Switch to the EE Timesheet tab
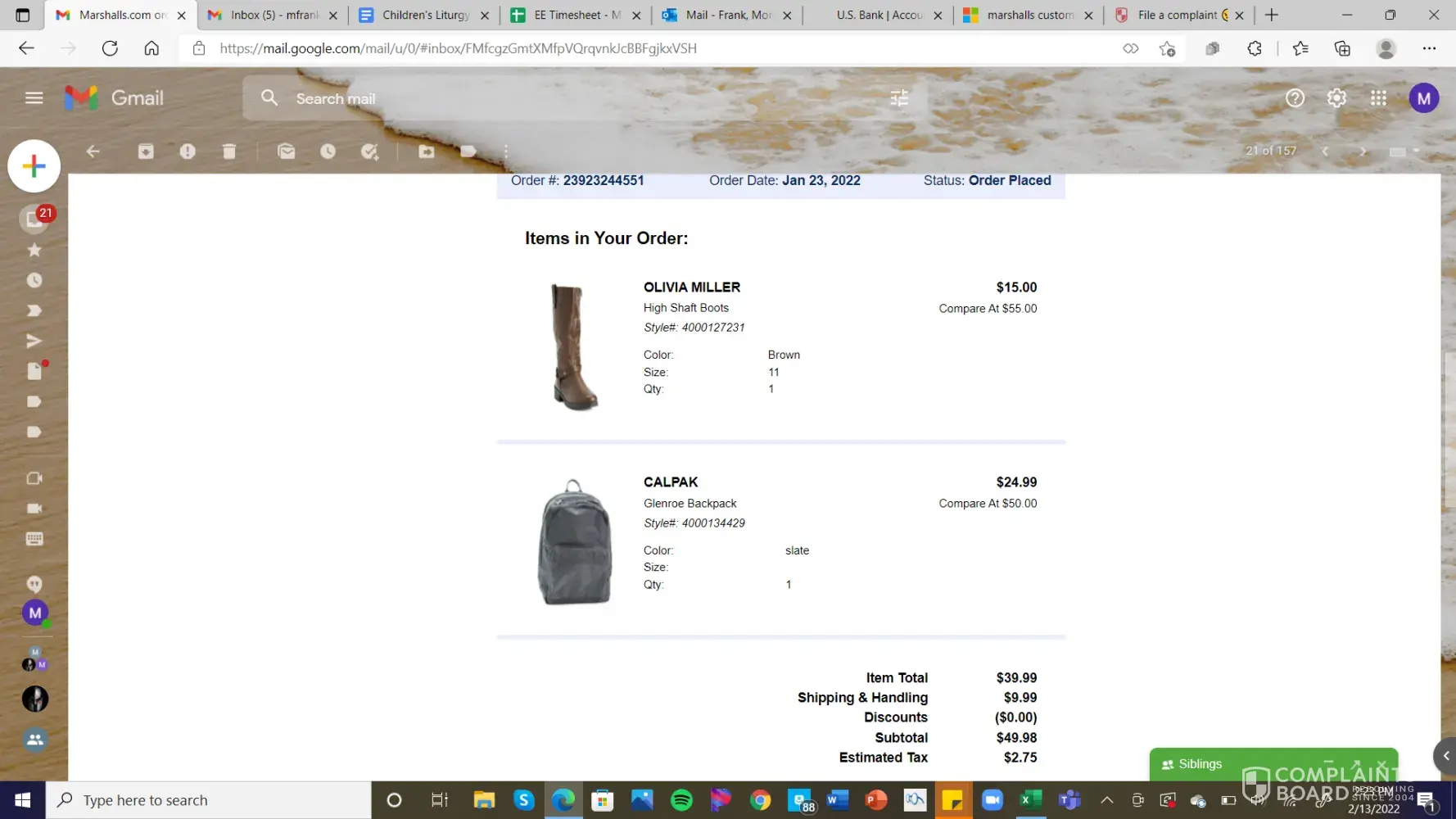Image resolution: width=1456 pixels, height=819 pixels. tap(576, 15)
